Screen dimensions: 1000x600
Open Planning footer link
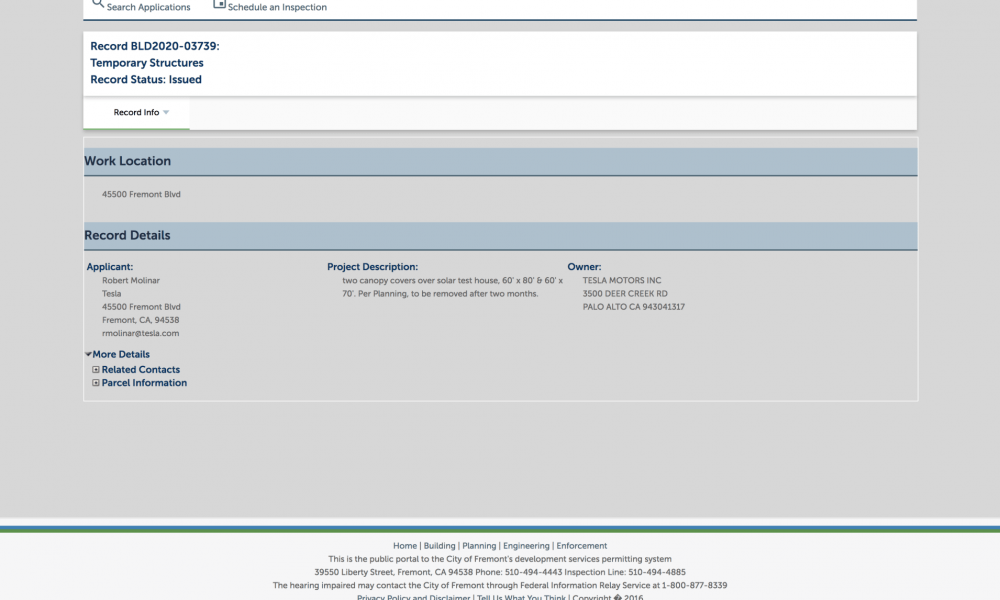pyautogui.click(x=479, y=546)
